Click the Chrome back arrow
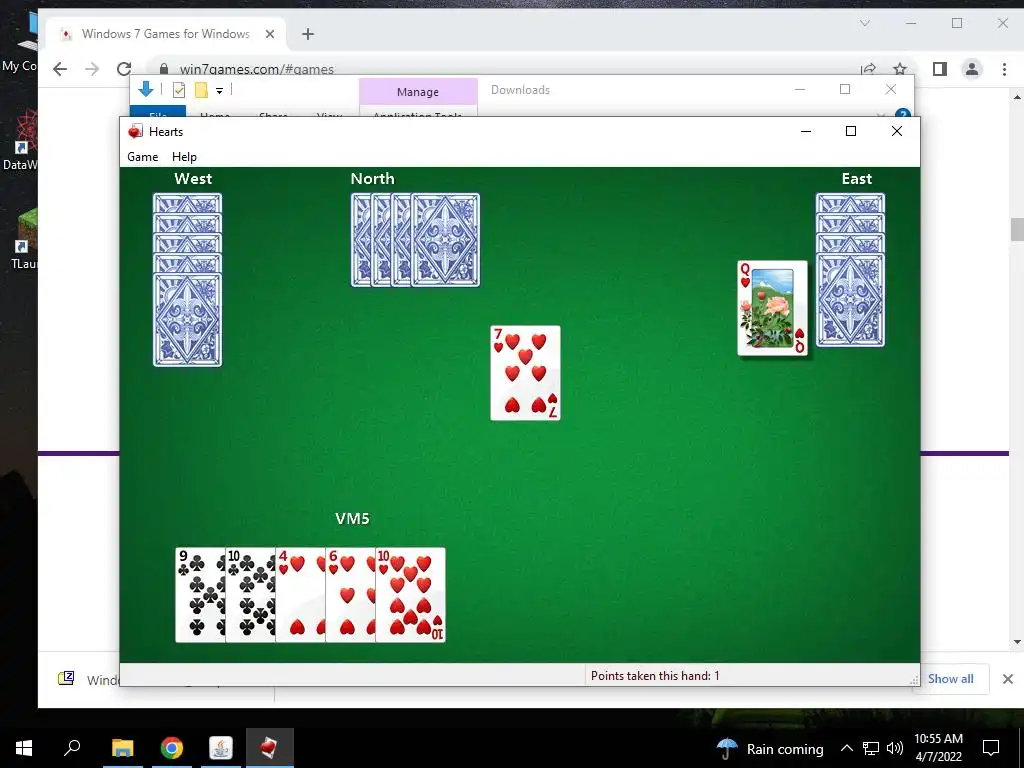This screenshot has width=1024, height=768. coord(60,69)
